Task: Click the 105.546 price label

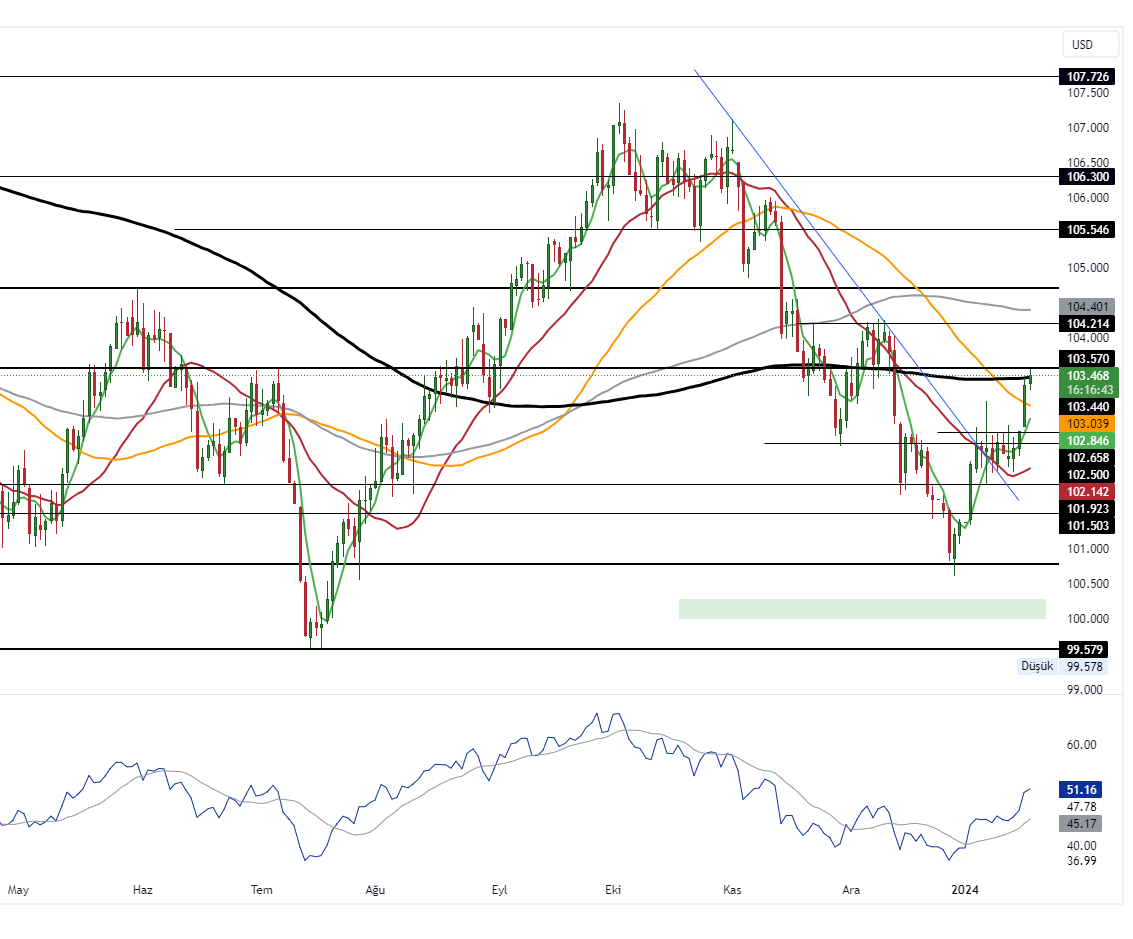Action: [1088, 230]
